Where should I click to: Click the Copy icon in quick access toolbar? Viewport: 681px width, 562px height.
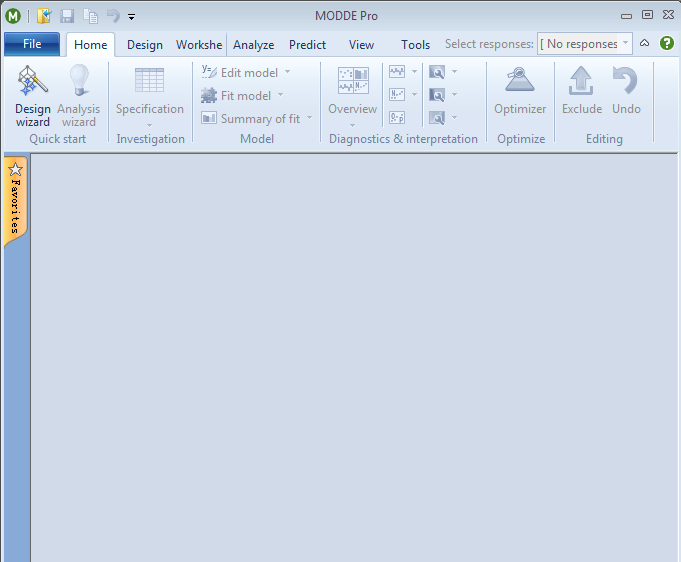coord(90,16)
